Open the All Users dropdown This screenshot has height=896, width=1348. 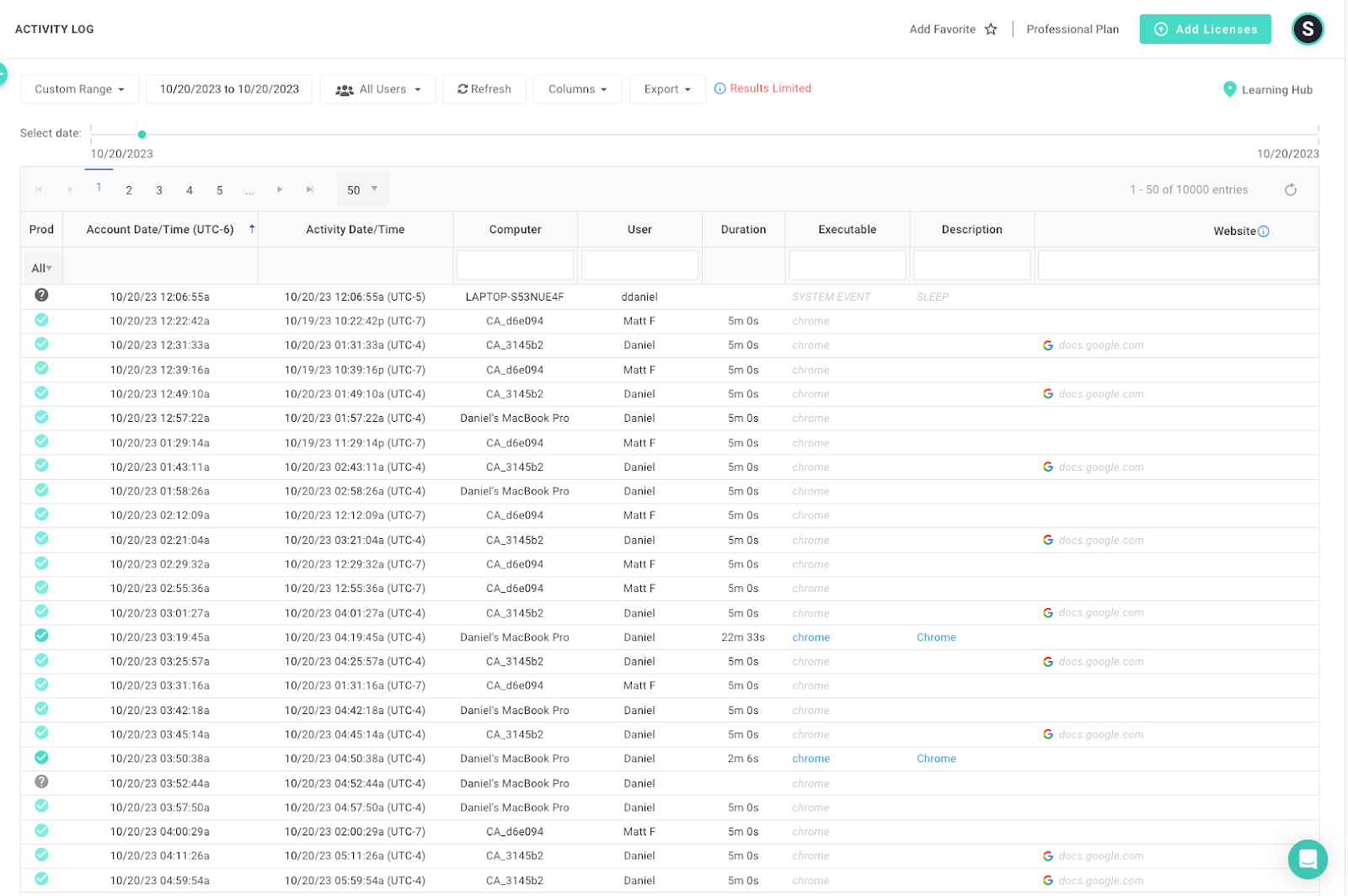[377, 89]
